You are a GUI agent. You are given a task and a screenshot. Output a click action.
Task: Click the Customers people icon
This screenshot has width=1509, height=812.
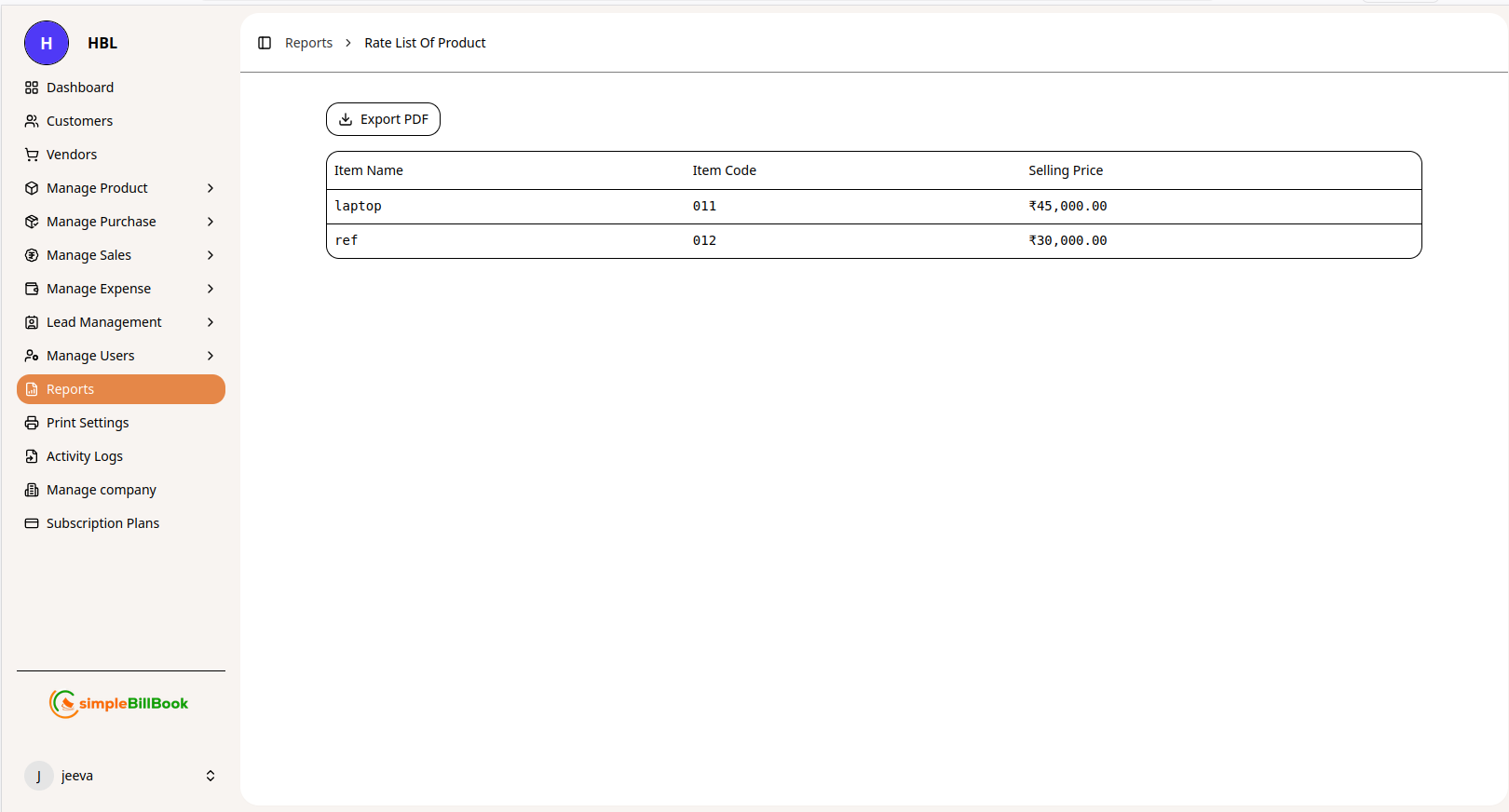pos(32,121)
